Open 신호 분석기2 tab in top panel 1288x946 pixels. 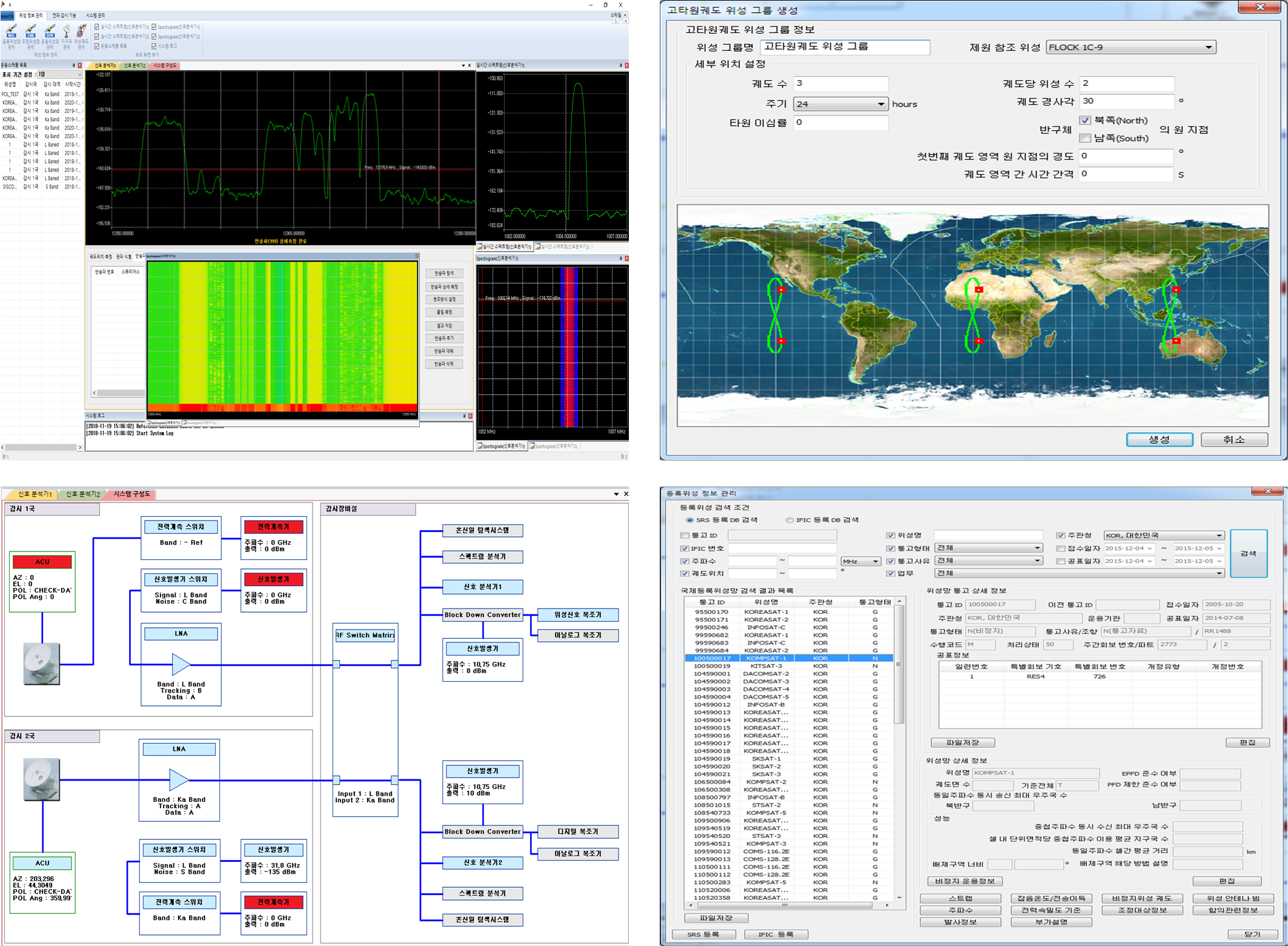(x=134, y=65)
